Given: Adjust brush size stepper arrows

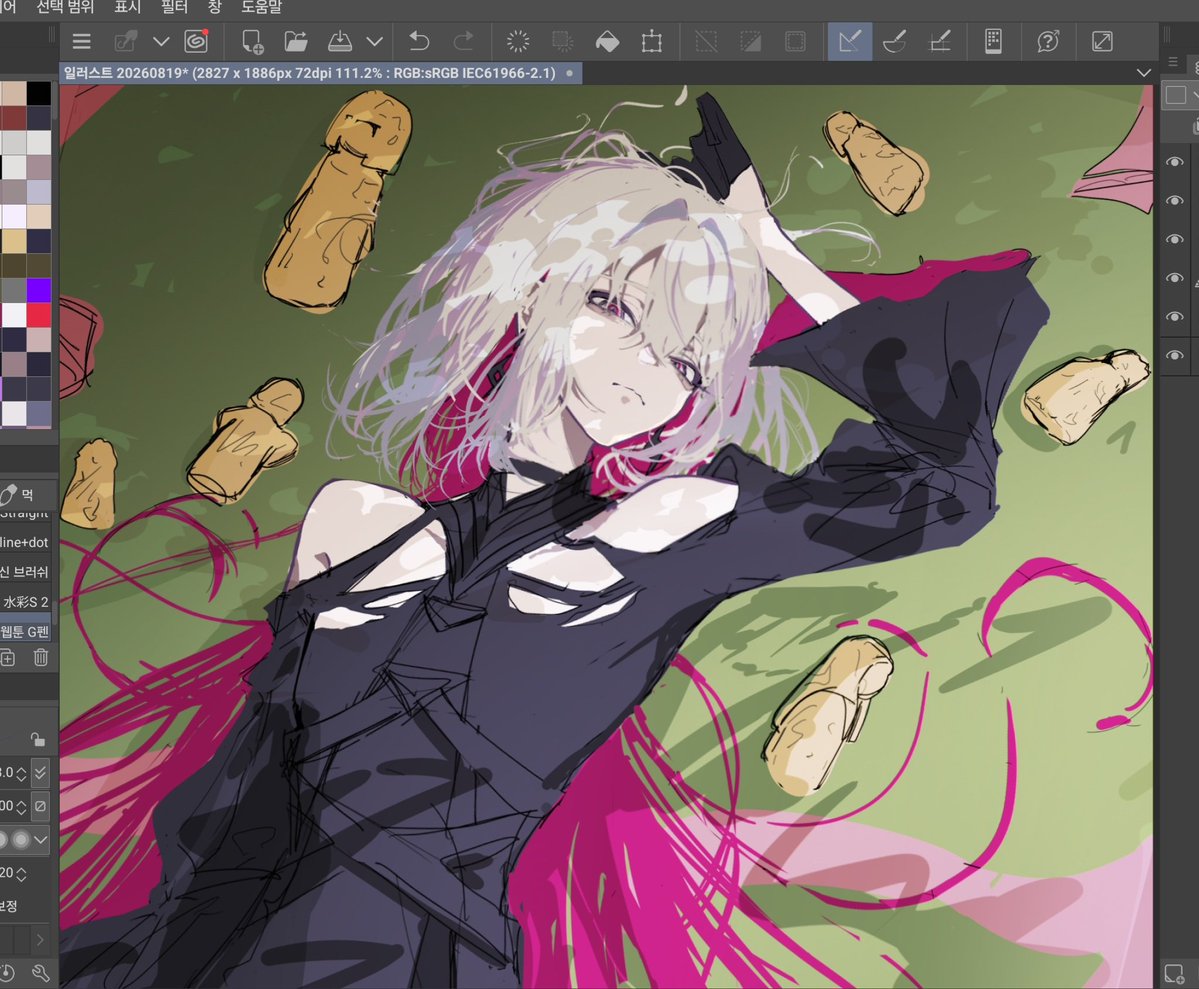Looking at the screenshot, I should pyautogui.click(x=21, y=773).
